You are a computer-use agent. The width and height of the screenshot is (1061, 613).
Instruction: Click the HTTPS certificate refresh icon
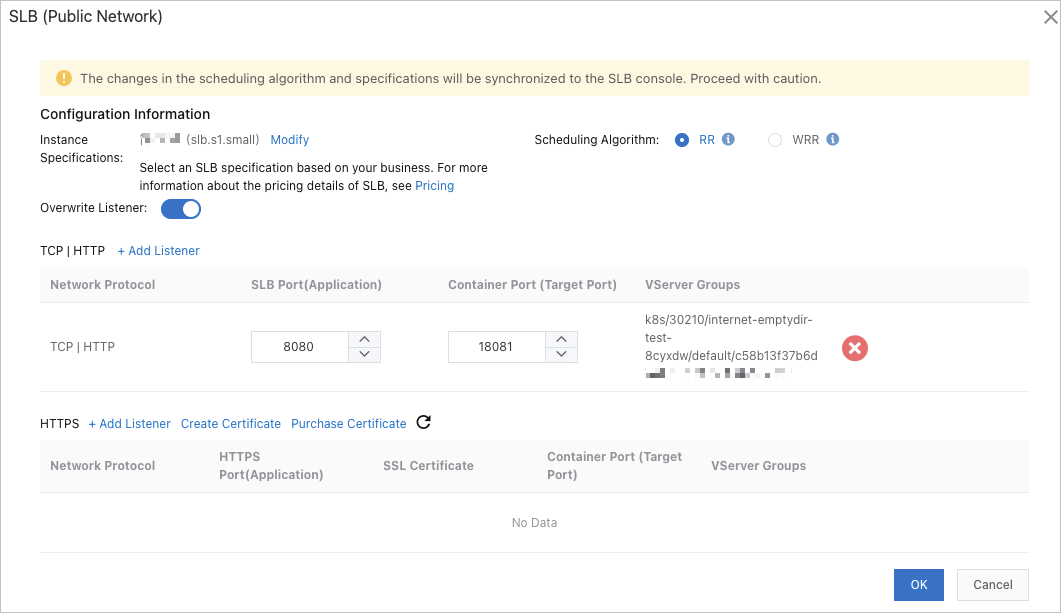(423, 422)
